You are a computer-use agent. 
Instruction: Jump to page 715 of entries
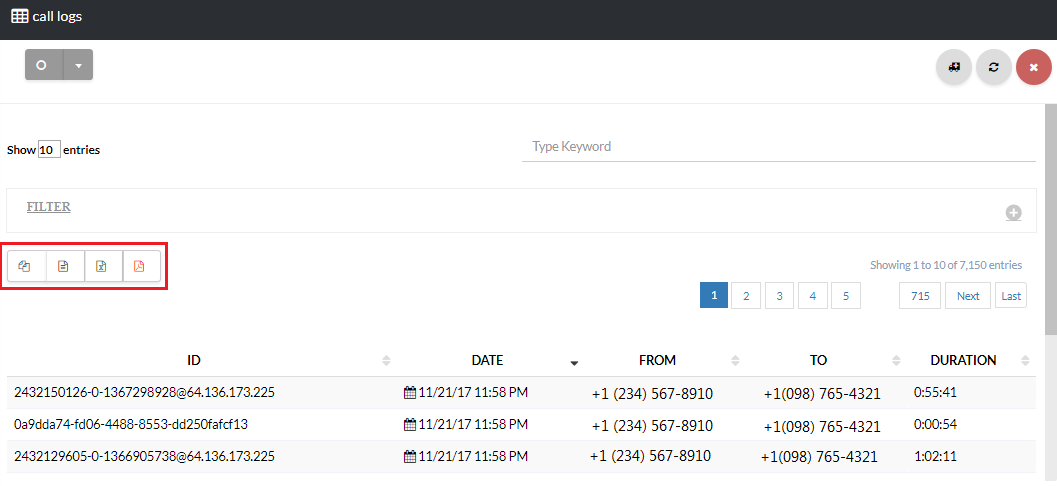(920, 296)
